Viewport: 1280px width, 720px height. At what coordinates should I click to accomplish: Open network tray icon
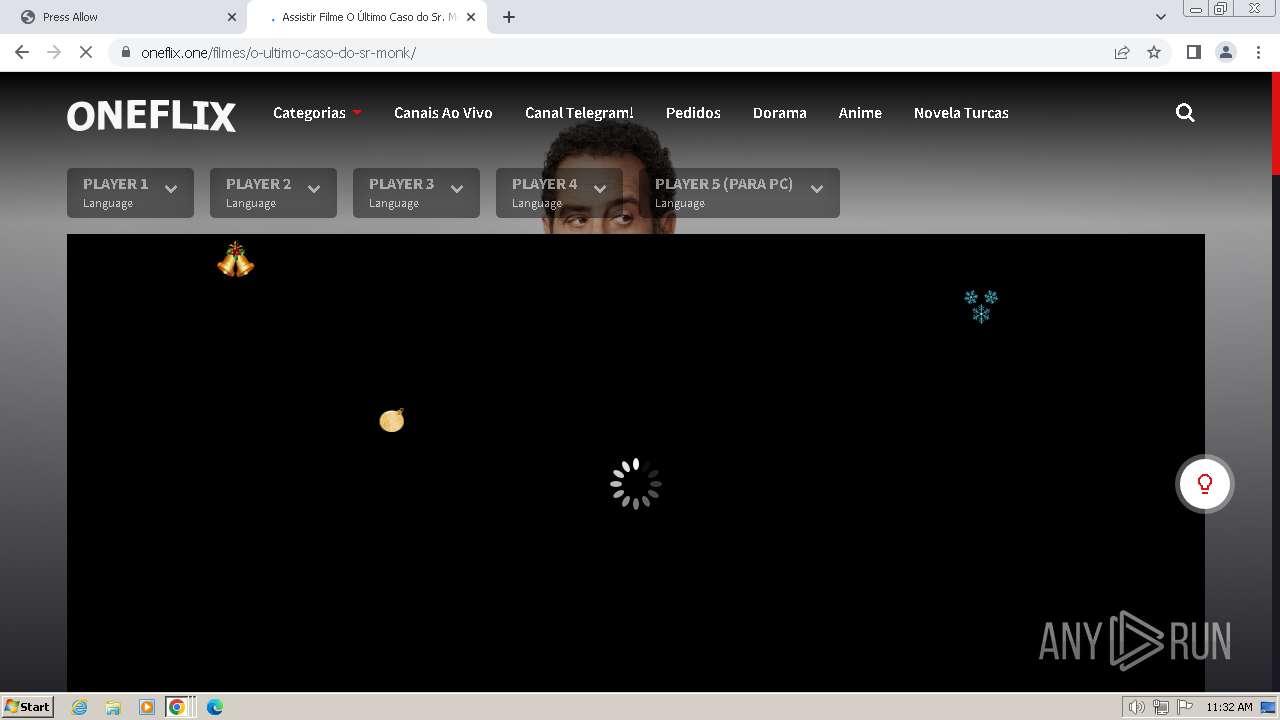[x=1161, y=707]
